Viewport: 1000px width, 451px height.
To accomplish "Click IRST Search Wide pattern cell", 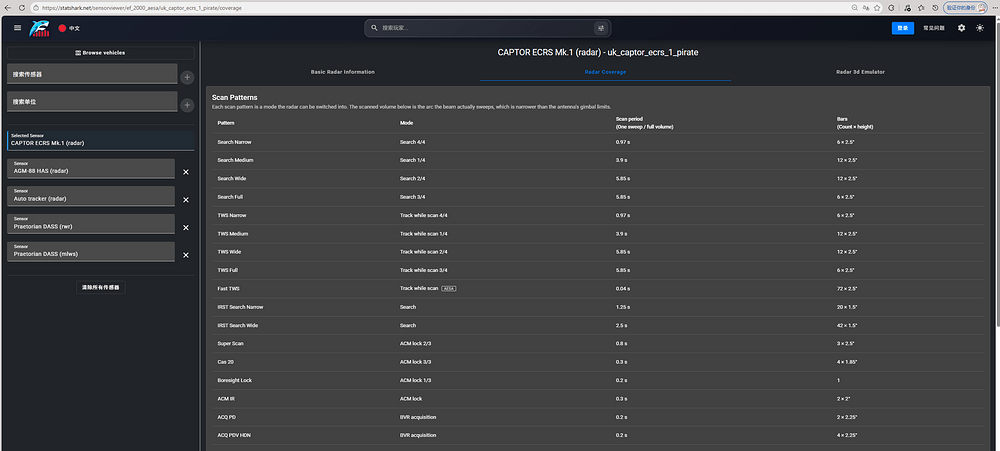I will [238, 325].
